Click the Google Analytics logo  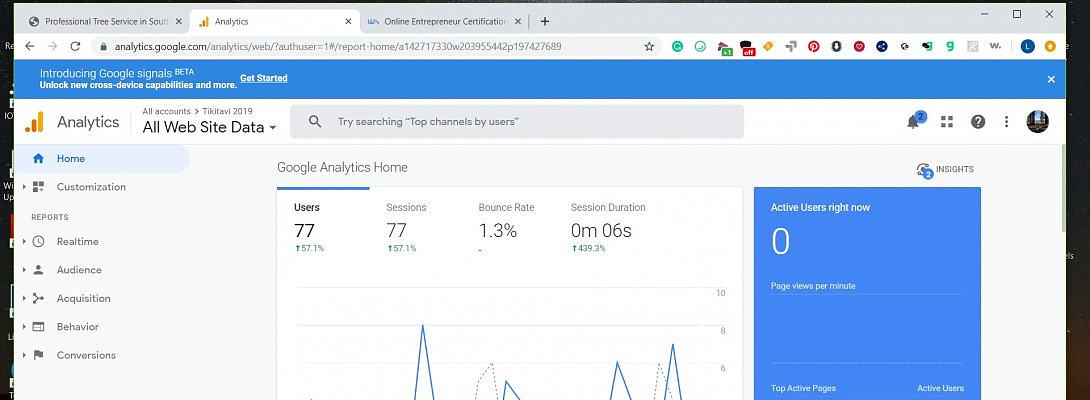[x=35, y=122]
